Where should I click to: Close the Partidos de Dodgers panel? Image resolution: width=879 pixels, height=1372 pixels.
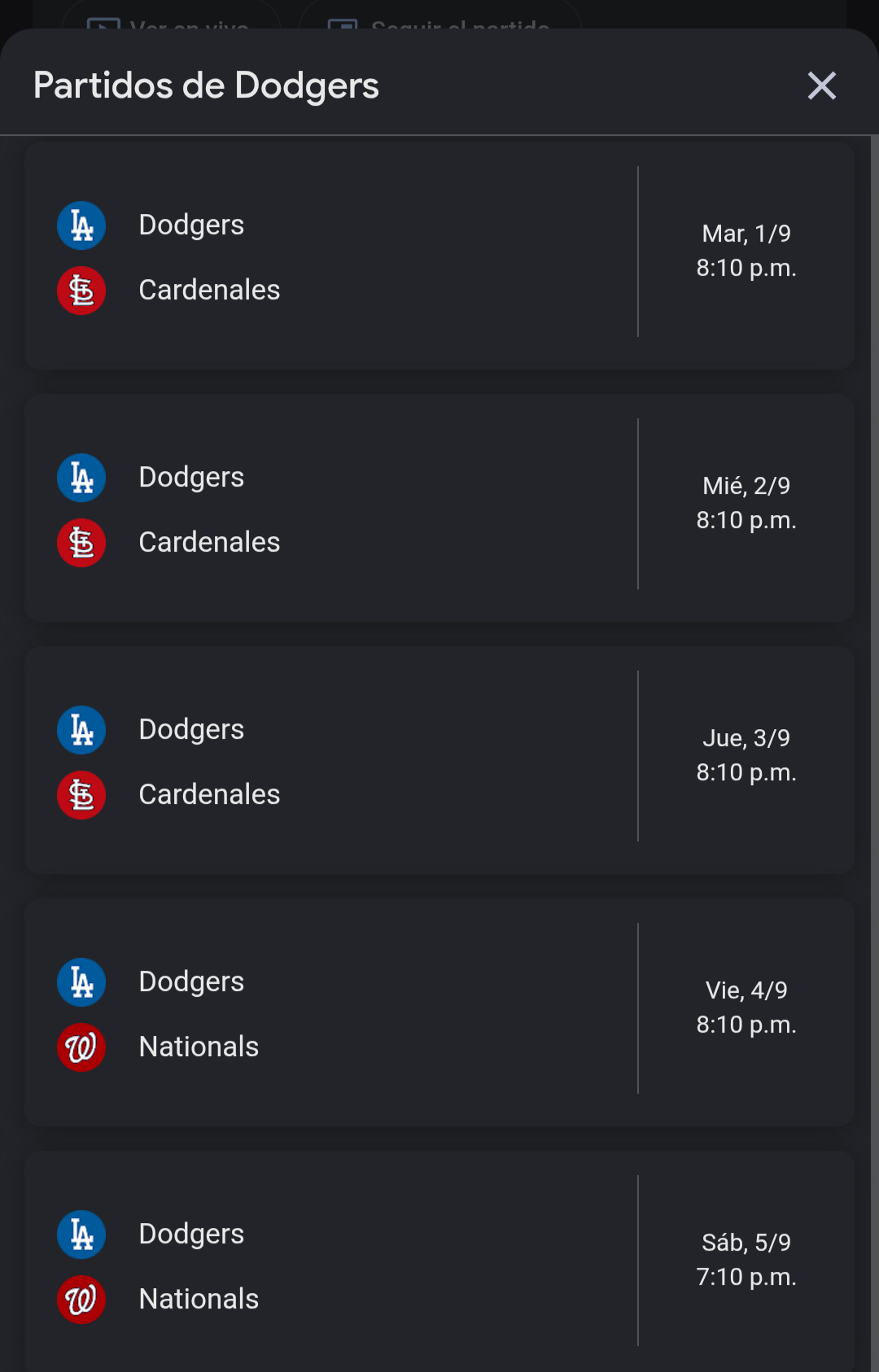click(822, 85)
